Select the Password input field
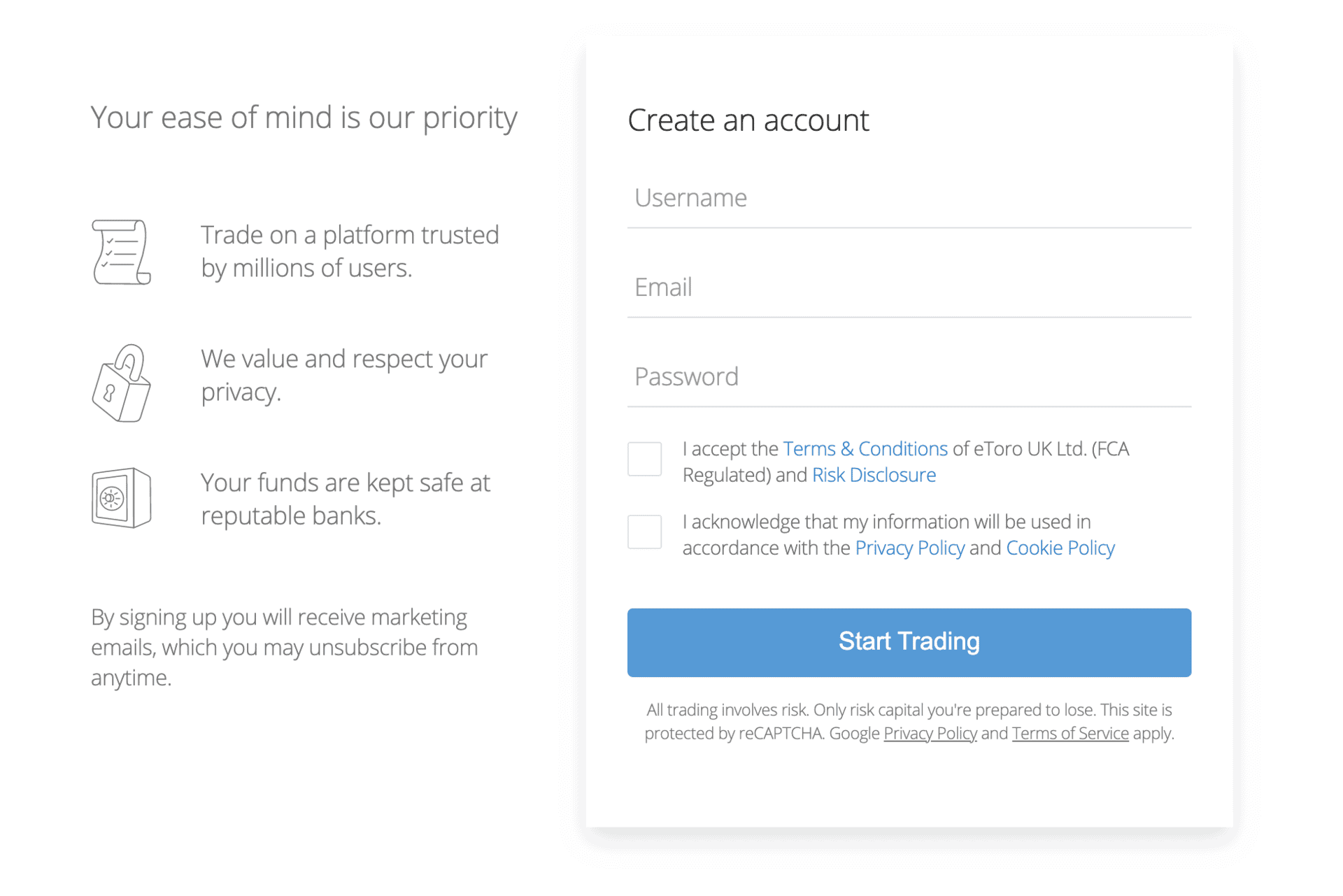1343x896 pixels. pos(908,375)
